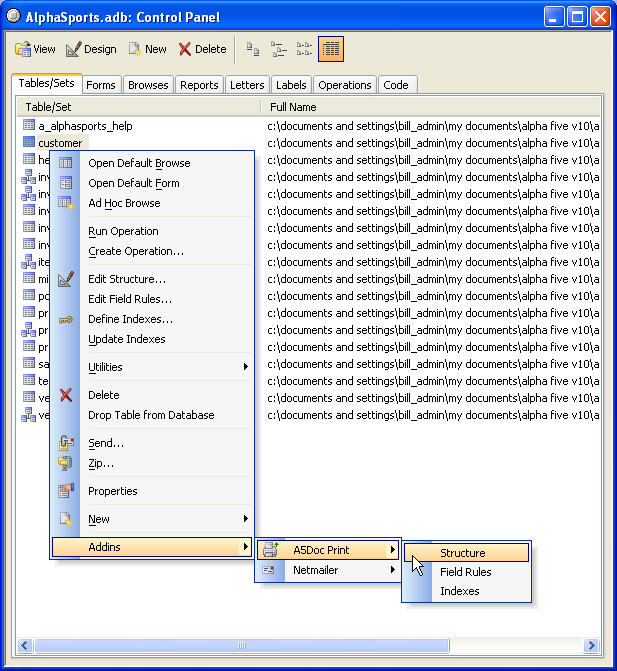
Task: Open the Operations tab
Action: 345,85
